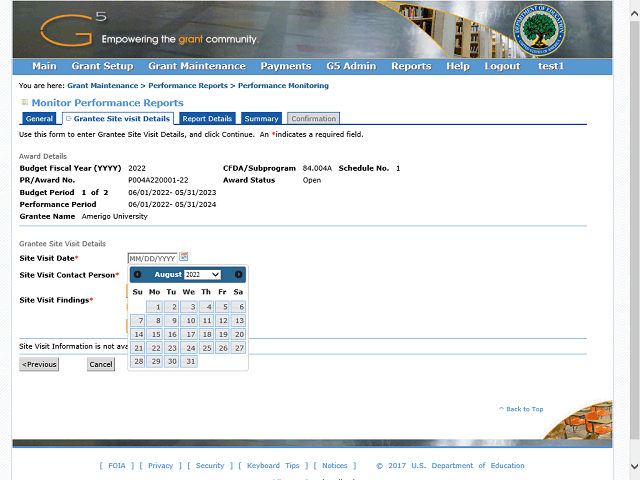Select August 28 in the calendar
The image size is (640, 480).
pos(138,361)
